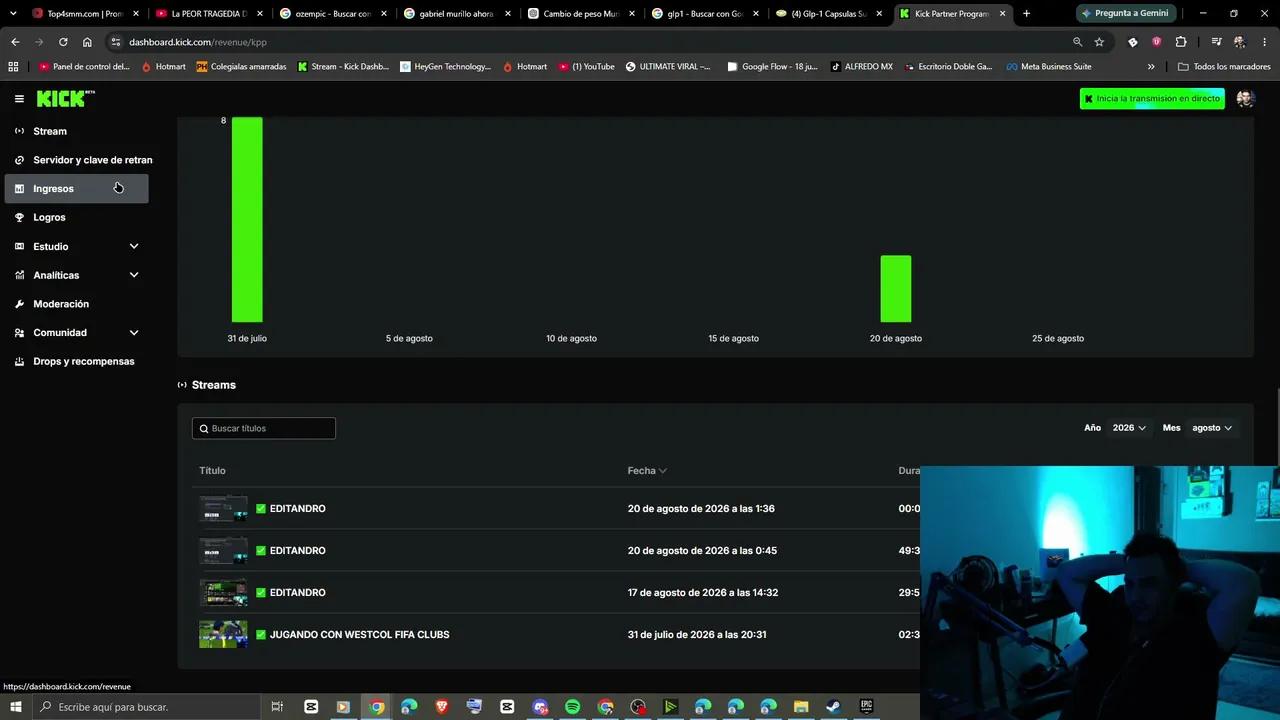Toggle checkmark on EDITANDRO 1:36 row
Screen dimensions: 1280x720
pos(261,509)
